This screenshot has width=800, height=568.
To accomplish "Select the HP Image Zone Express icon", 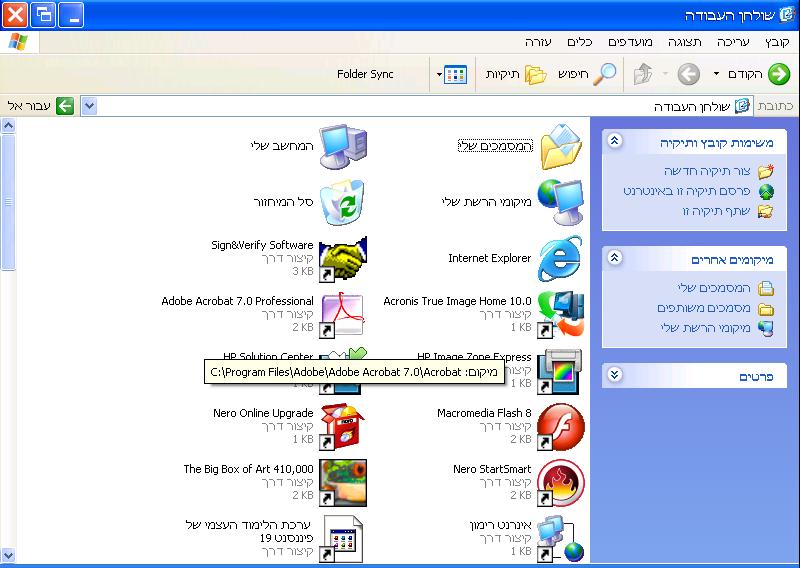I will pyautogui.click(x=560, y=372).
